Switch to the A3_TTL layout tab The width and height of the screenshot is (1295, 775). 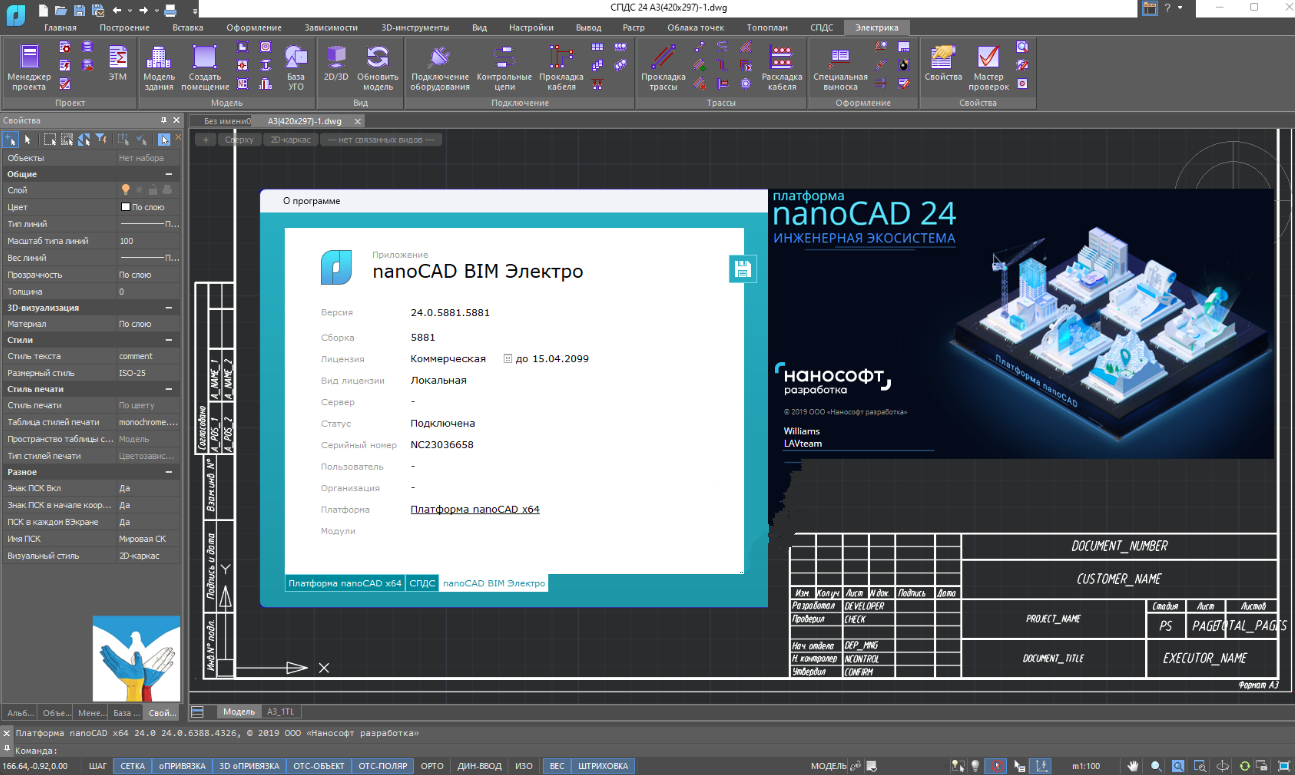coord(280,712)
